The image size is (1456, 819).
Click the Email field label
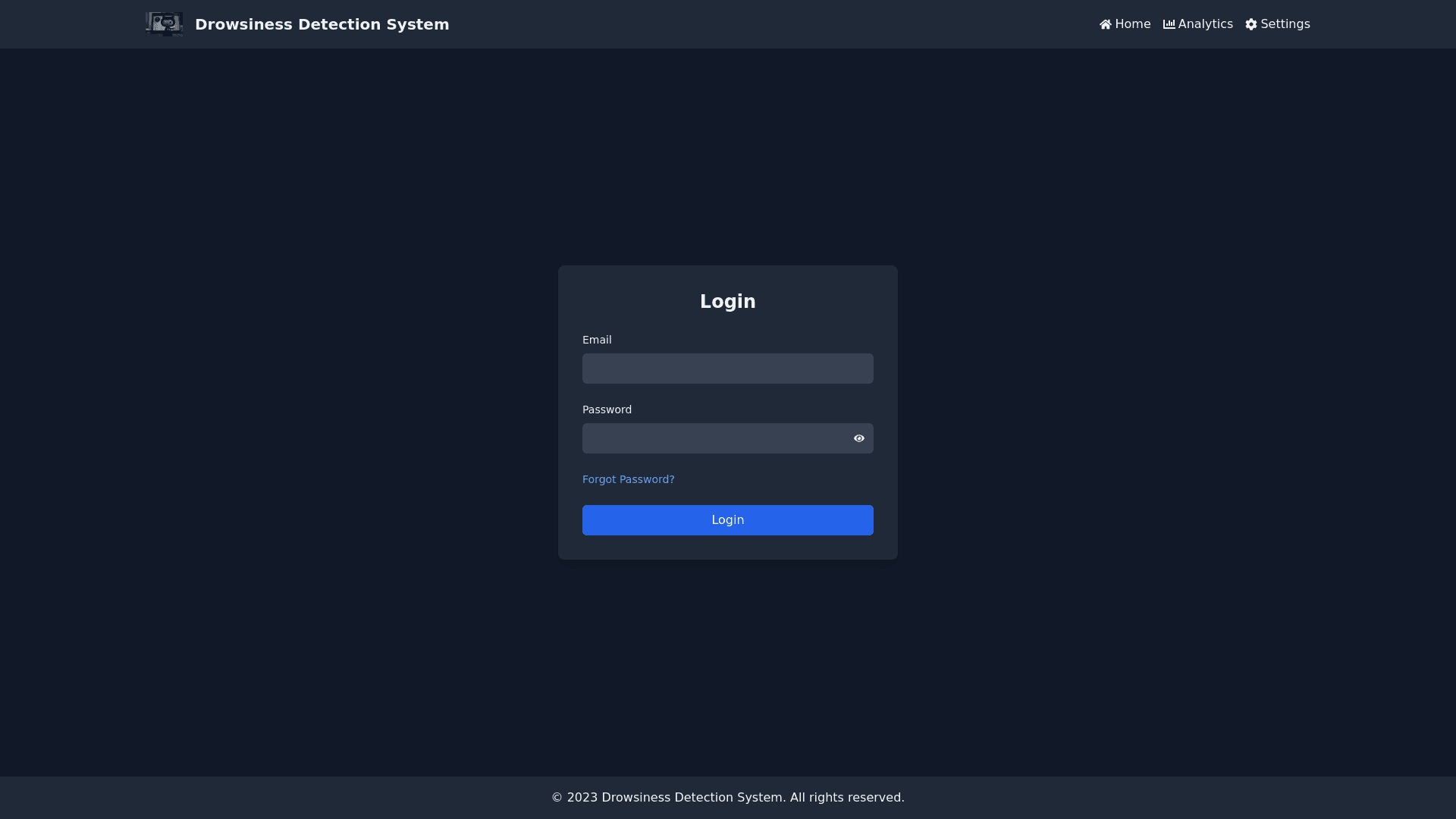597,340
